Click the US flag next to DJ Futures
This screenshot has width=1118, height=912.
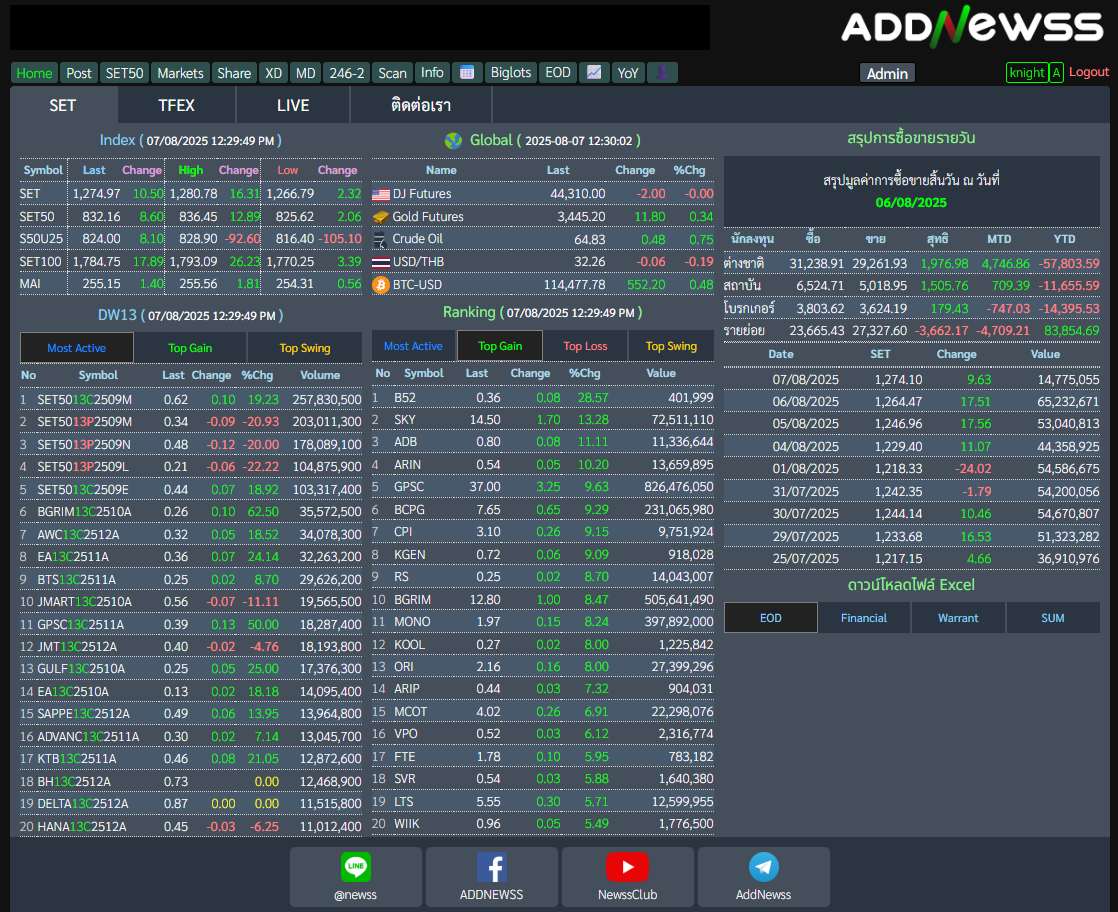click(x=381, y=194)
